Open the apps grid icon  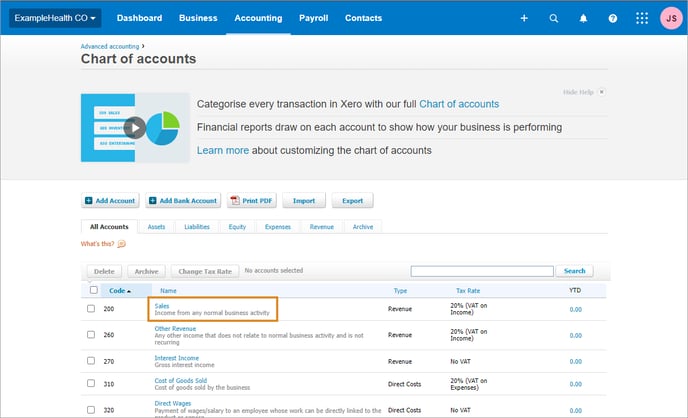coord(642,18)
